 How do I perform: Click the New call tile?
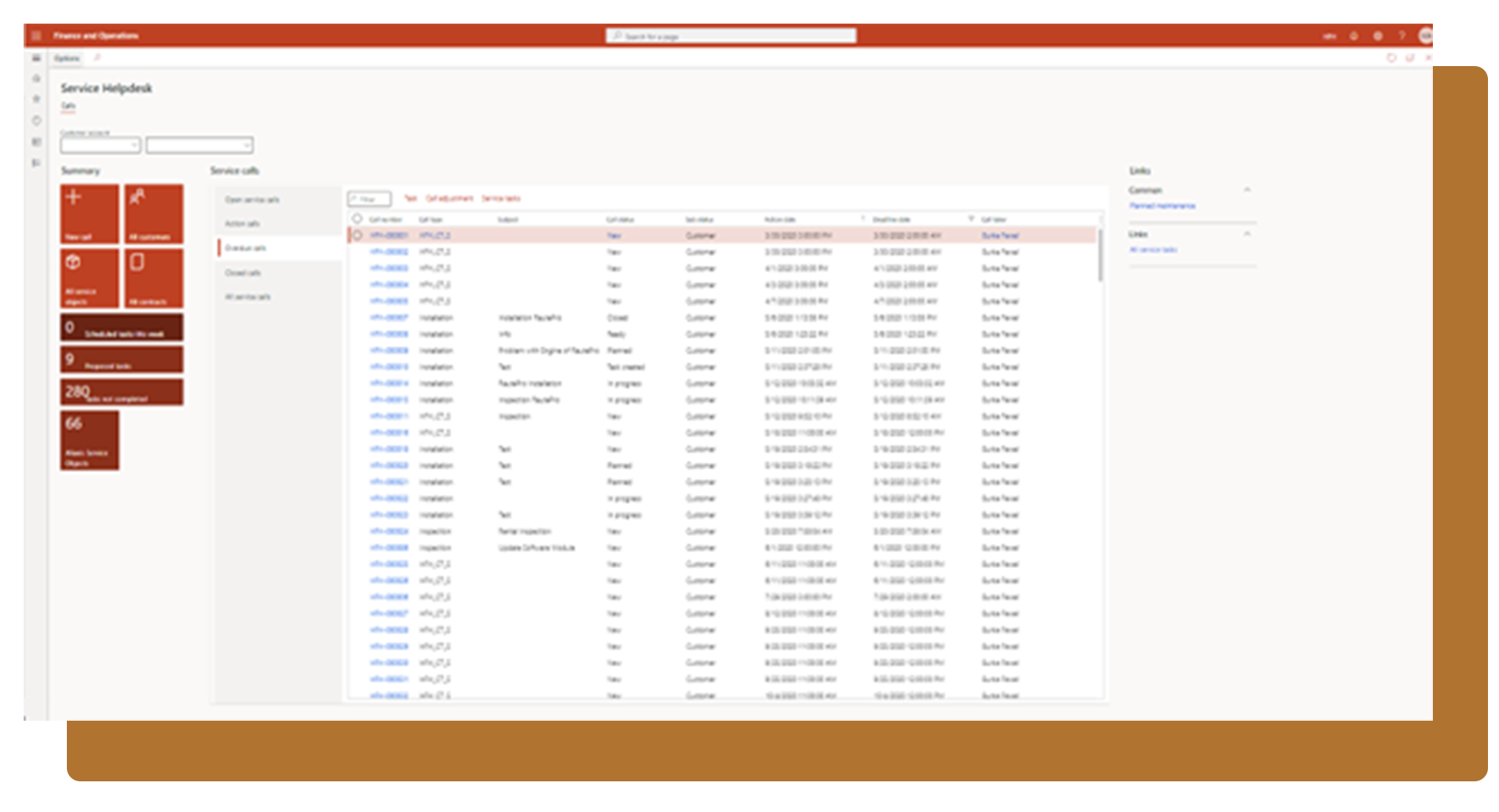point(90,214)
